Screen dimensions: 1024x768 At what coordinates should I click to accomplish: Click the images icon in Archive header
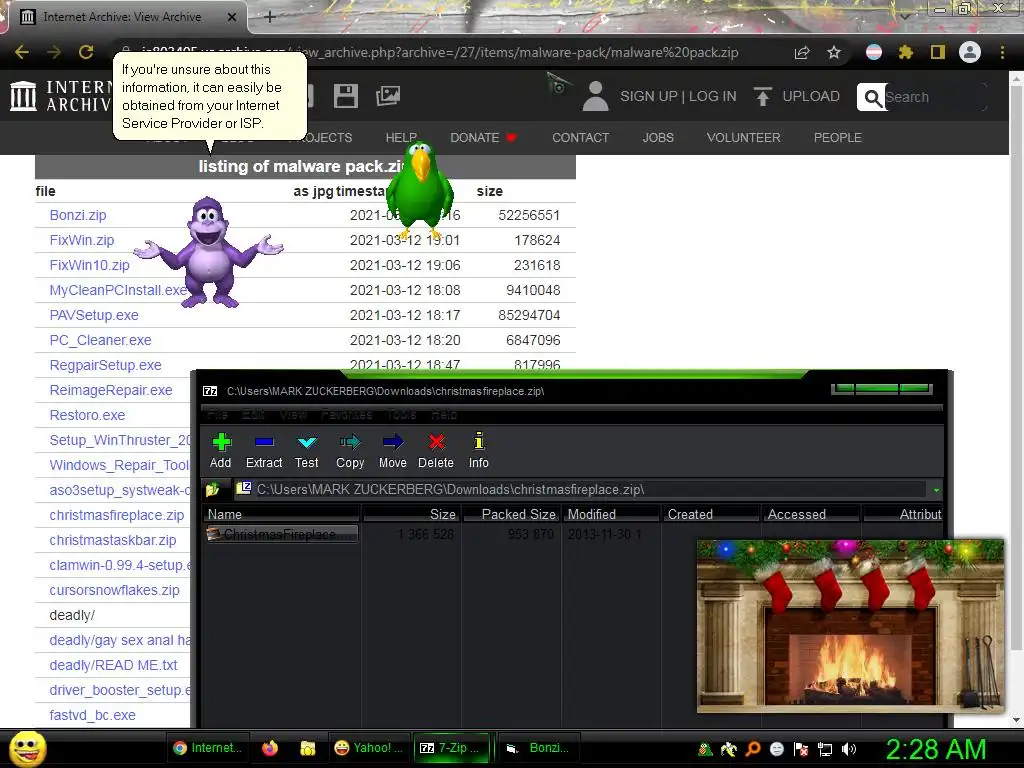point(388,96)
